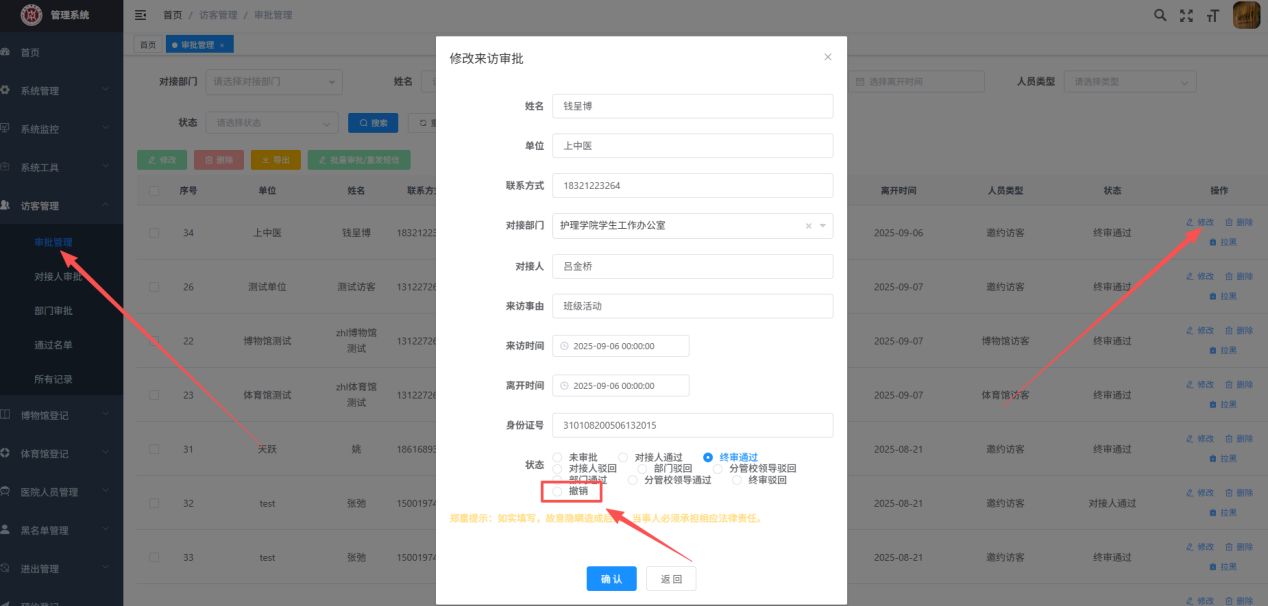Select the 未审批 status radio button
The image size is (1268, 606).
pos(558,457)
